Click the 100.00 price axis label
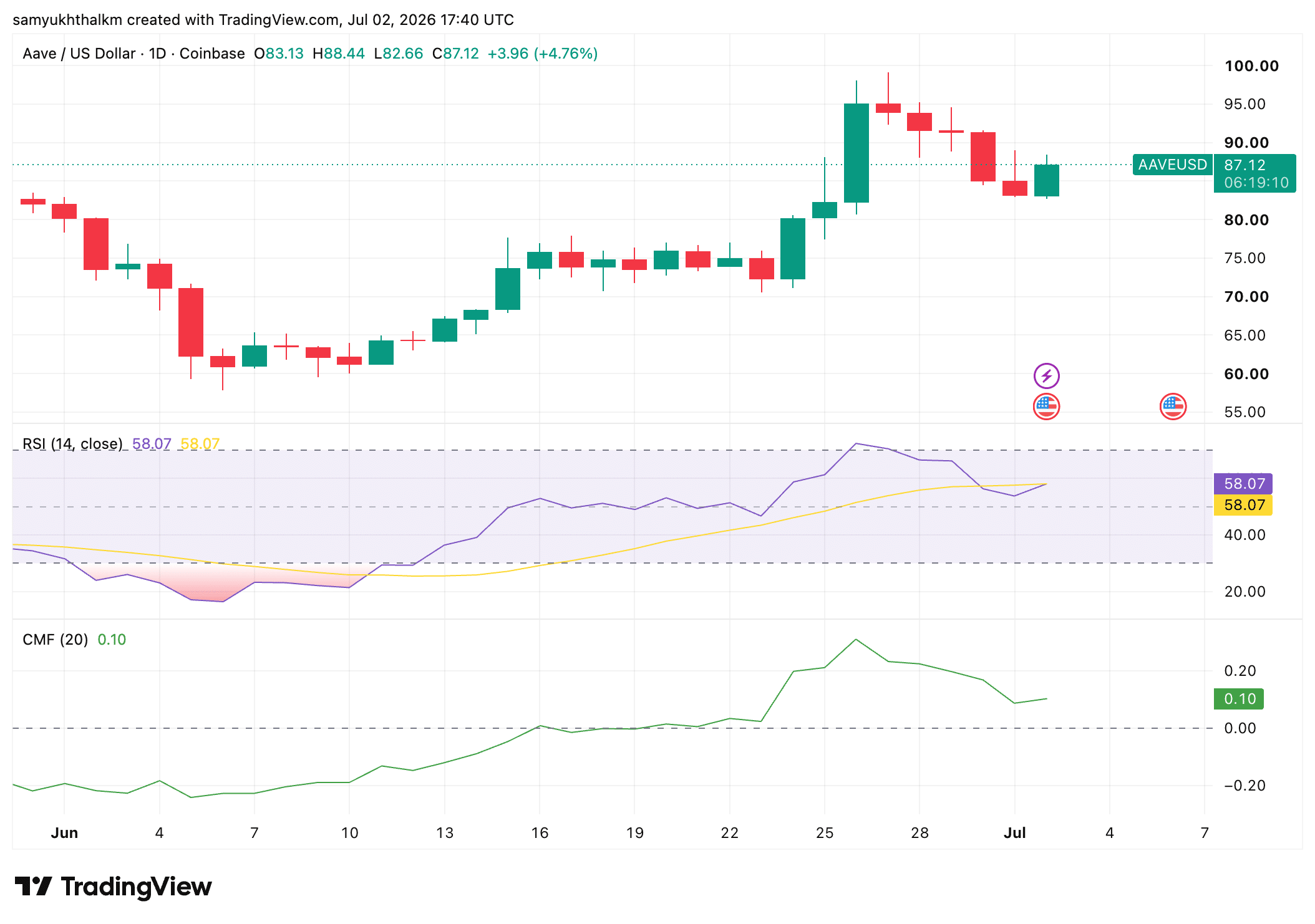 pyautogui.click(x=1251, y=66)
